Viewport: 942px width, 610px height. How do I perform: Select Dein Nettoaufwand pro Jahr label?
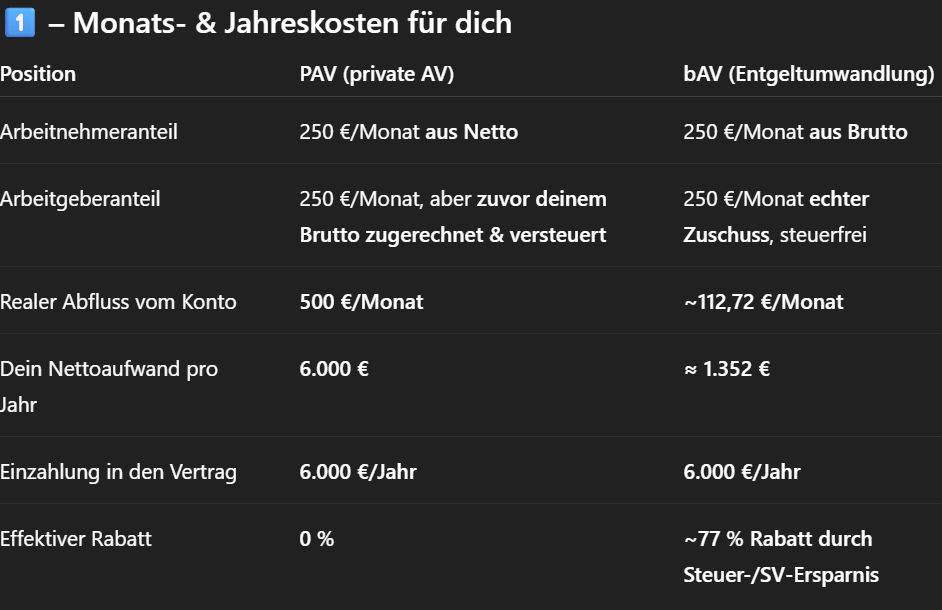point(109,386)
